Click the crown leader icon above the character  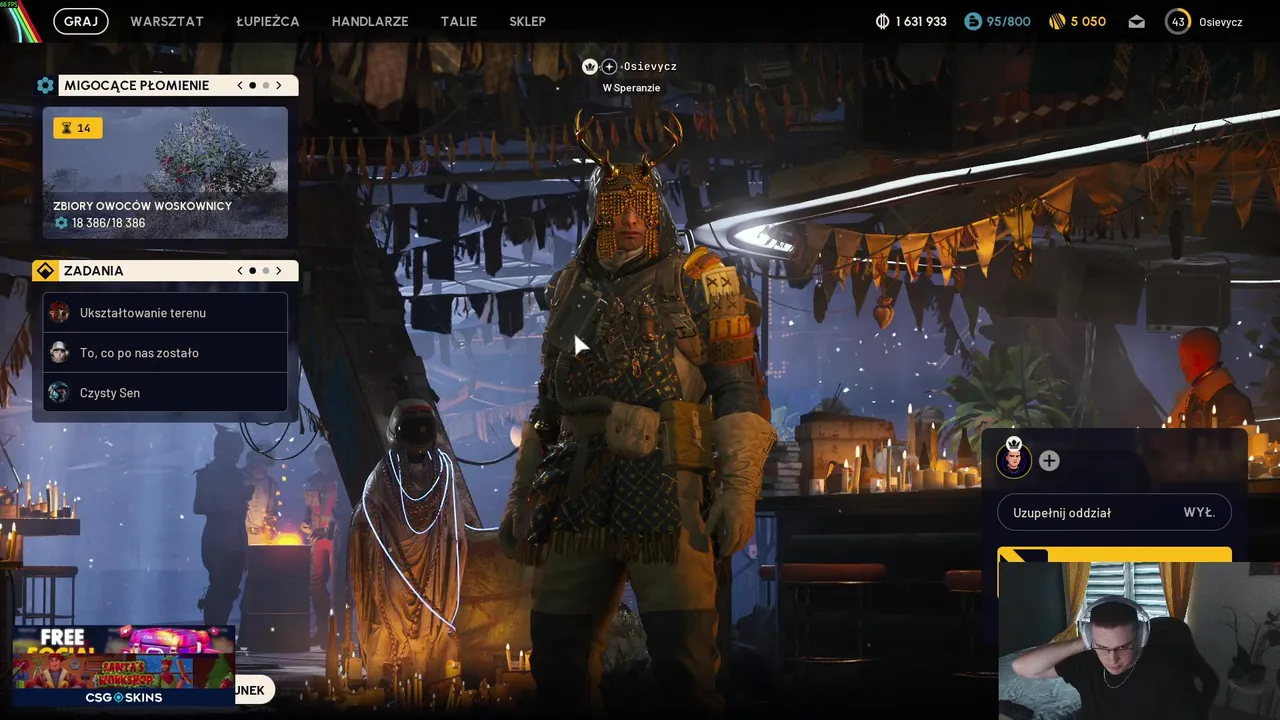coord(590,66)
